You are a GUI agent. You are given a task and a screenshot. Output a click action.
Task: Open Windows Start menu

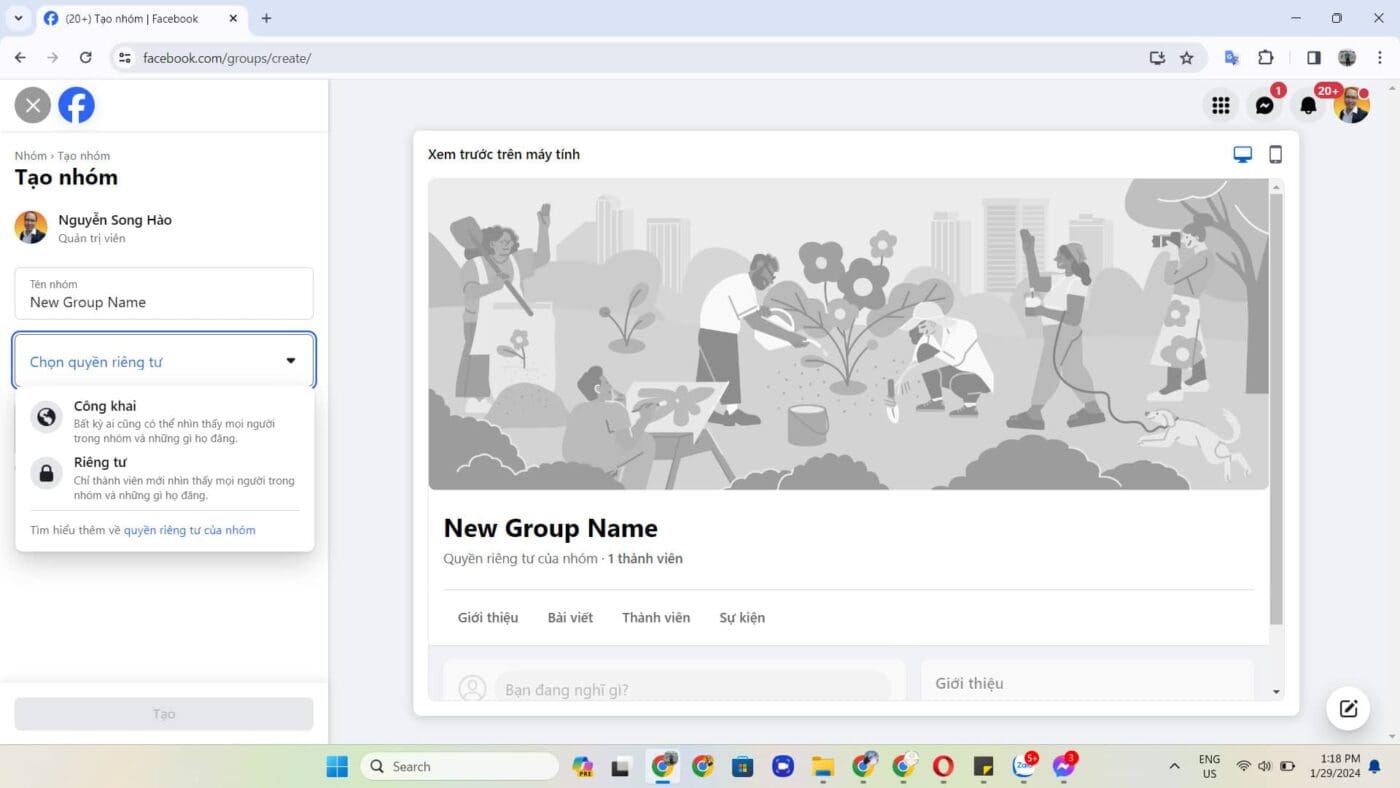pos(337,766)
